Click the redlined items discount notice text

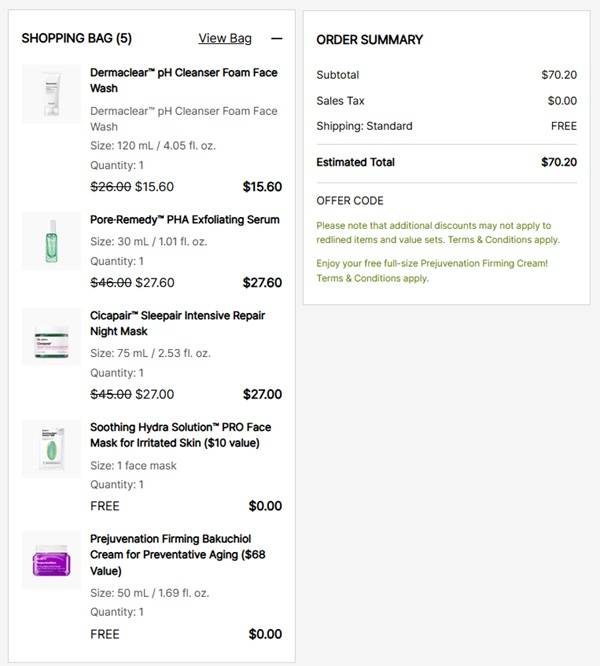[x=437, y=233]
